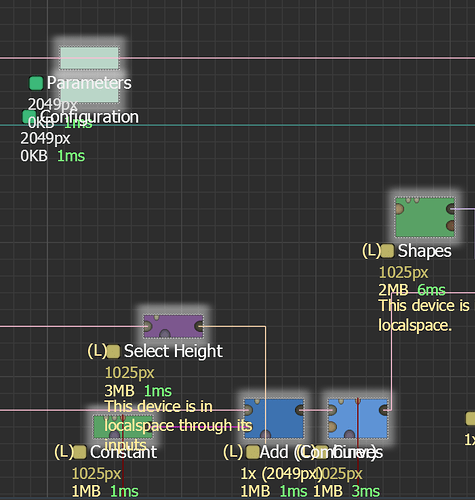Click the Select Height label text
The width and height of the screenshot is (475, 500).
[173, 351]
